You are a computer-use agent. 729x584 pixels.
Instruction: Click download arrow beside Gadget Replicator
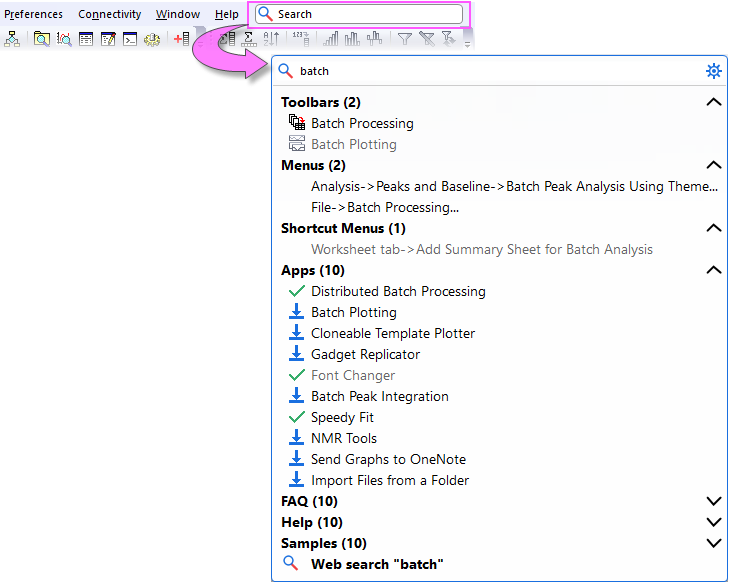click(296, 354)
